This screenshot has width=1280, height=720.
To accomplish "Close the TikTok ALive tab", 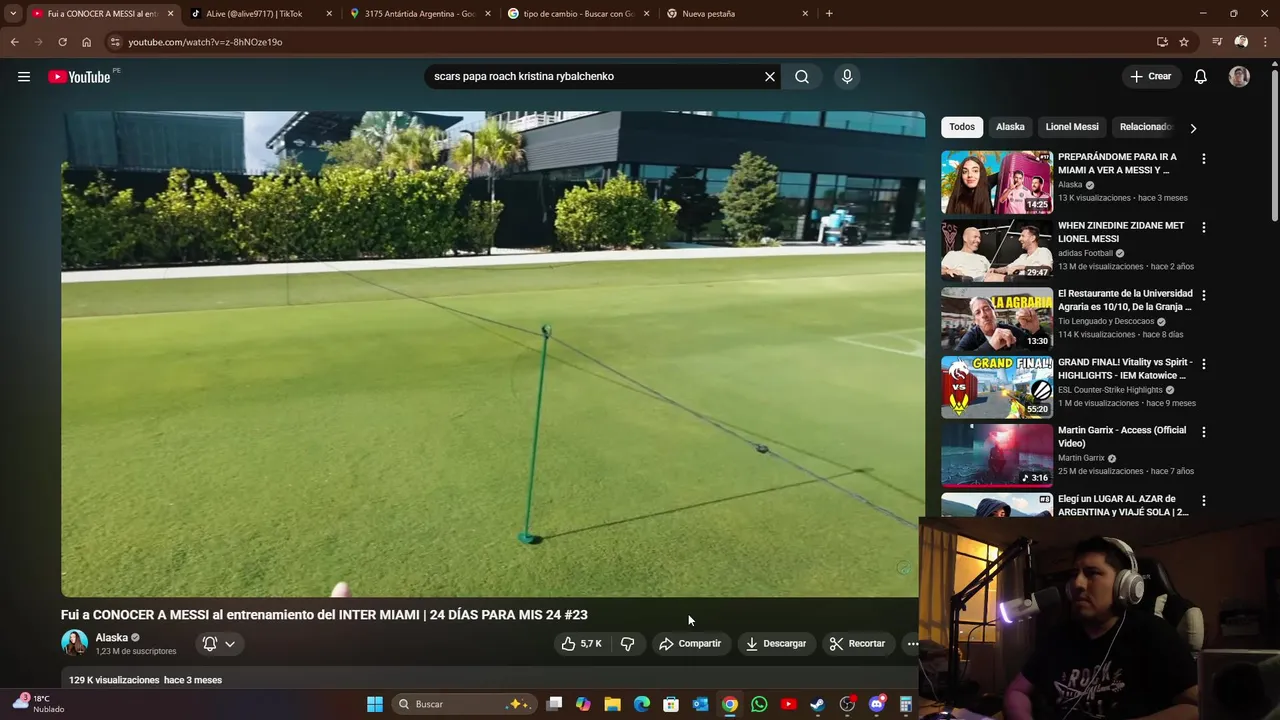I will point(329,14).
